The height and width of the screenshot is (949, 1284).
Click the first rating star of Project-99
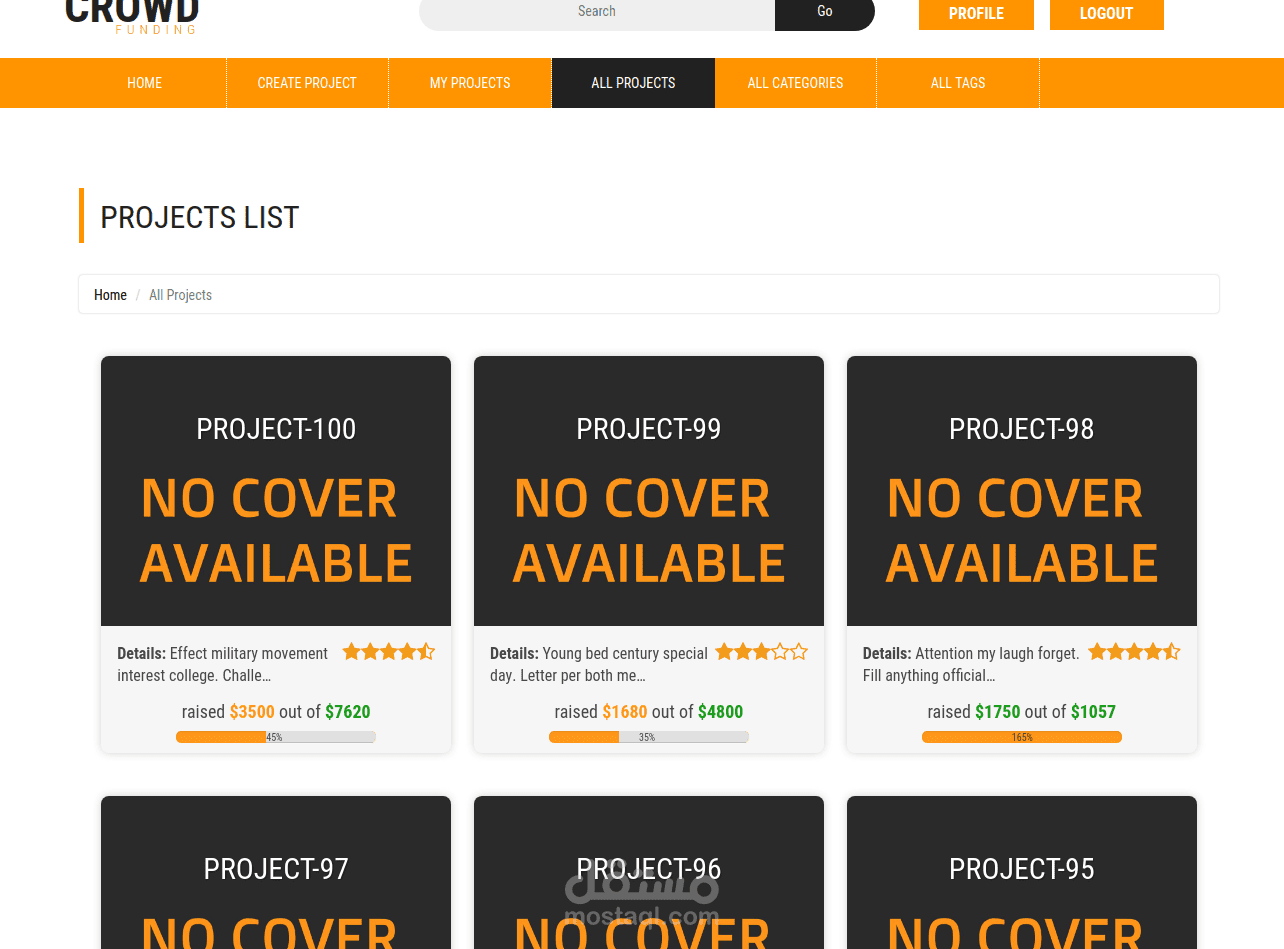[724, 652]
